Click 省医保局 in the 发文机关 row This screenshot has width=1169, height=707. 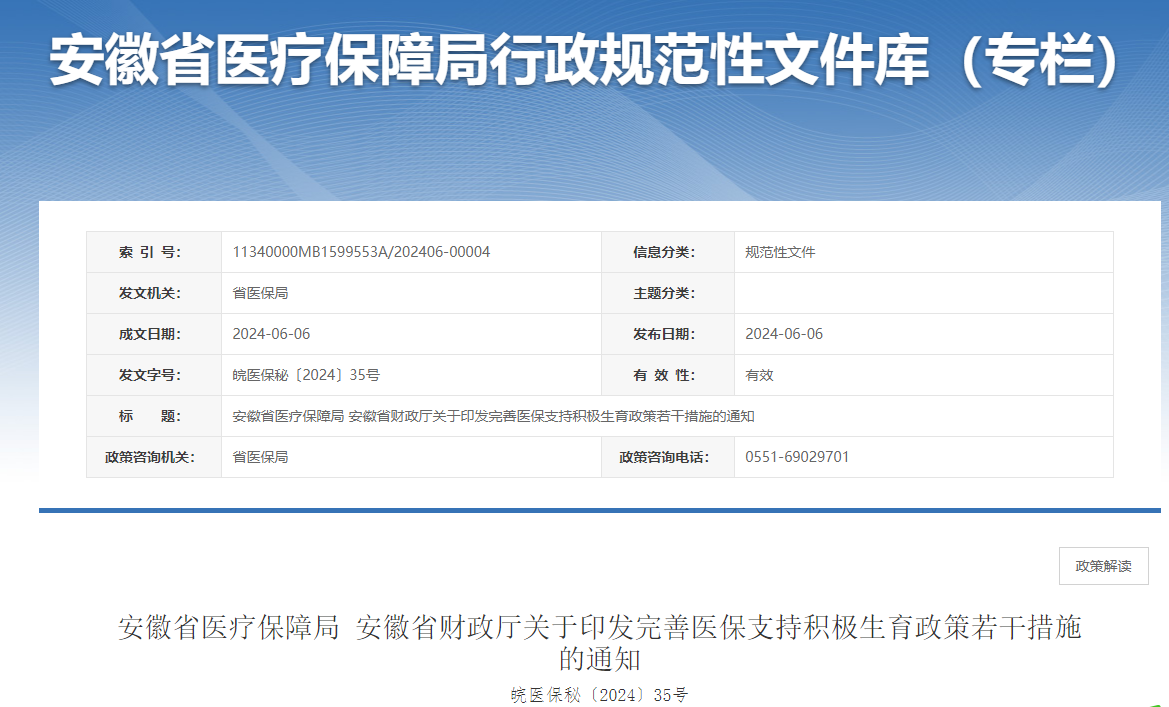(260, 293)
